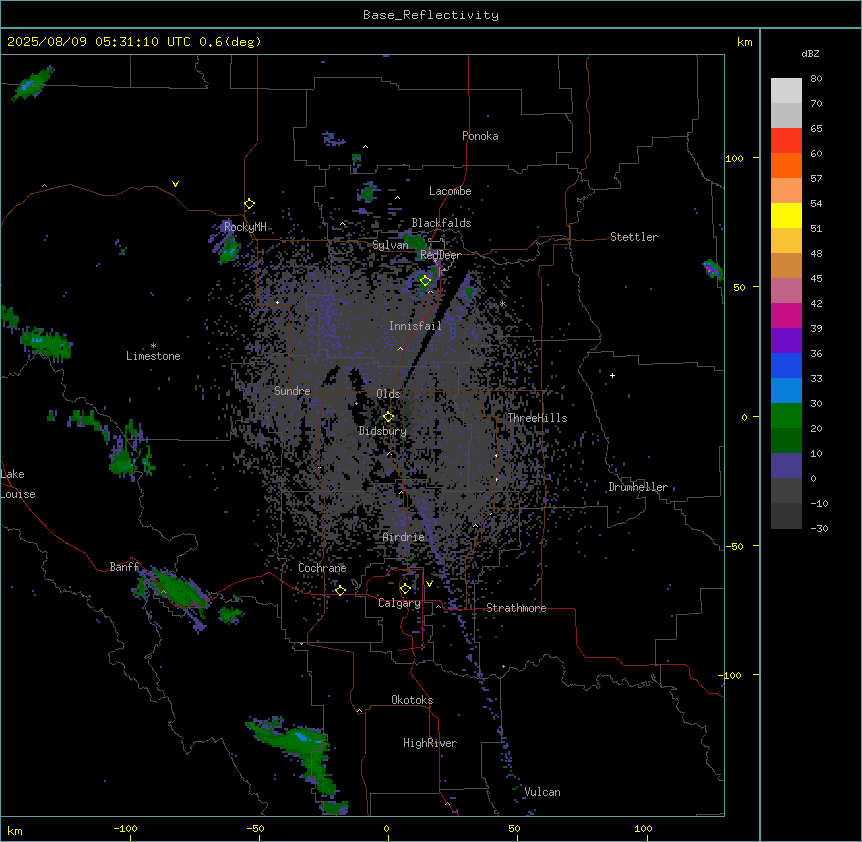Click the Lake Louise label
Viewport: 862px width, 842px height.
18,484
